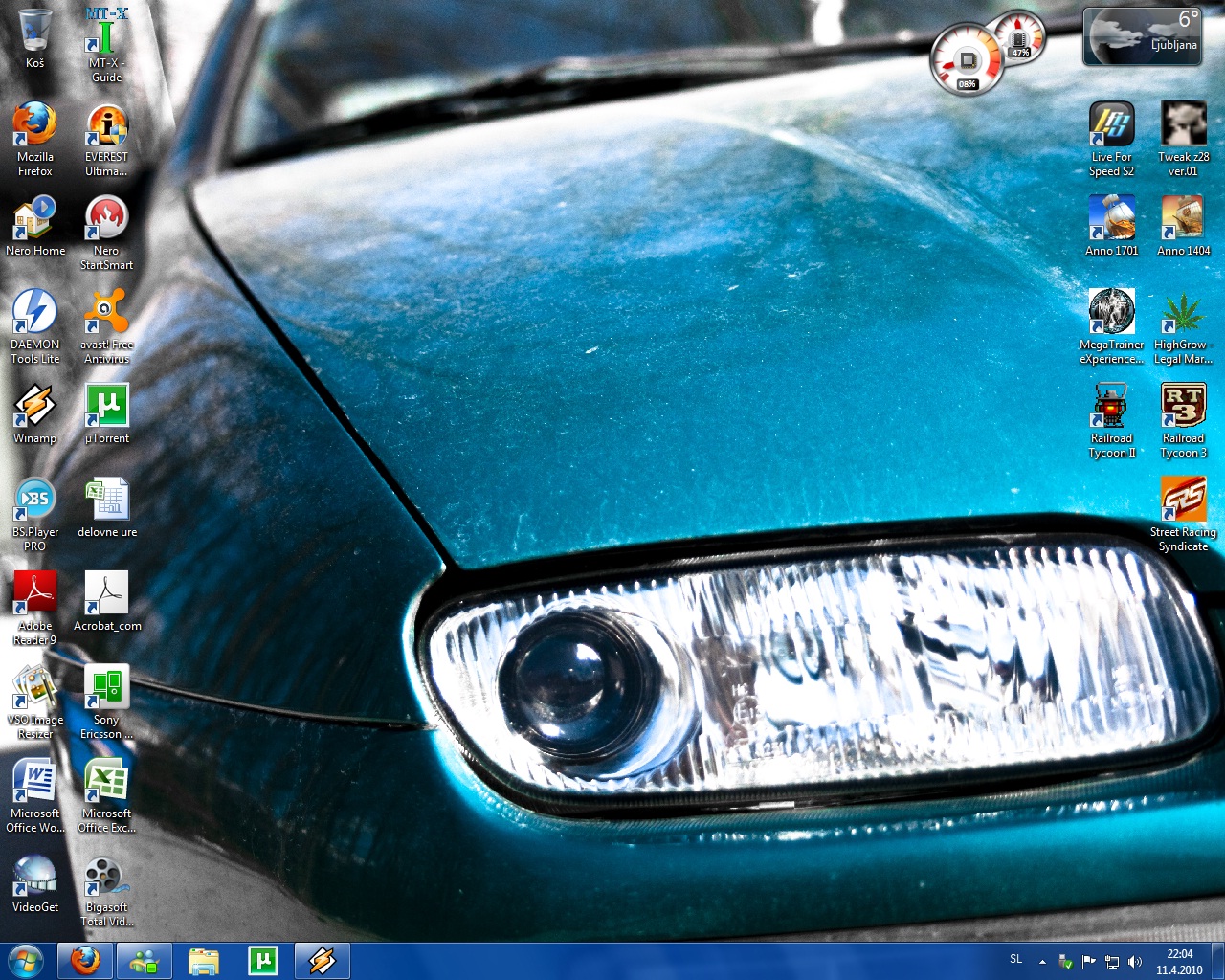Click the Safely Remove Hardware tray icon

coord(1065,962)
